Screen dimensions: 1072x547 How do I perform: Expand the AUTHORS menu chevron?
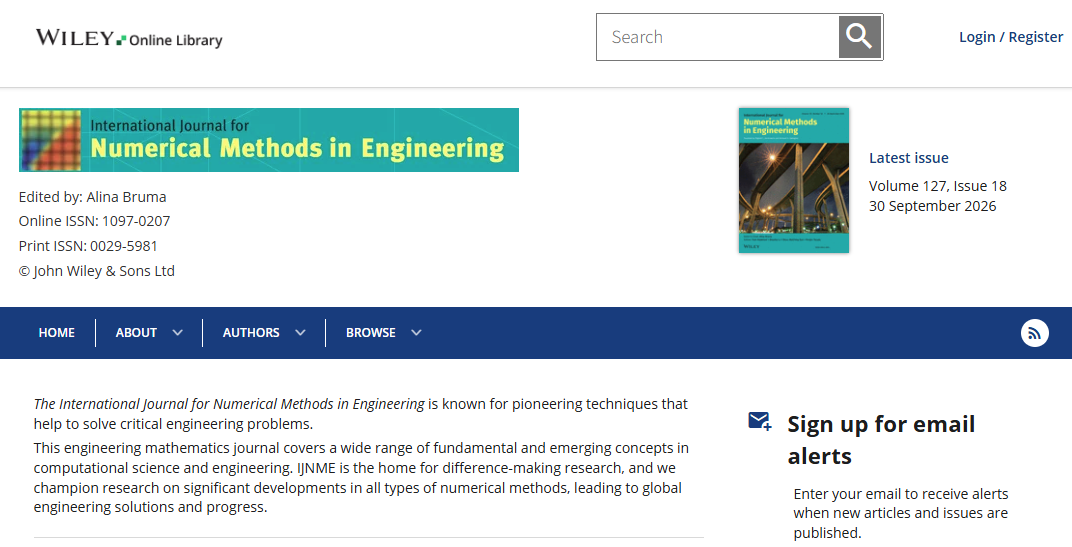pos(300,333)
